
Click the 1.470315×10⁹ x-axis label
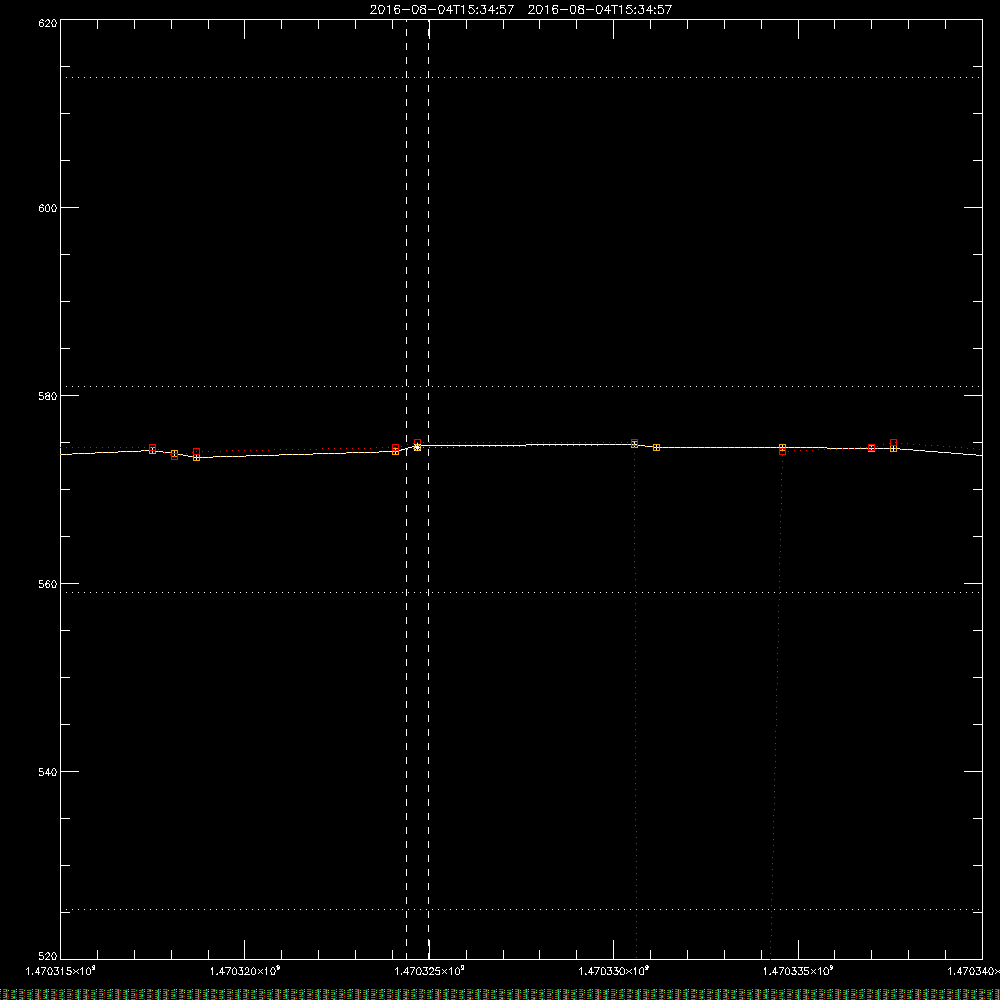coord(61,971)
